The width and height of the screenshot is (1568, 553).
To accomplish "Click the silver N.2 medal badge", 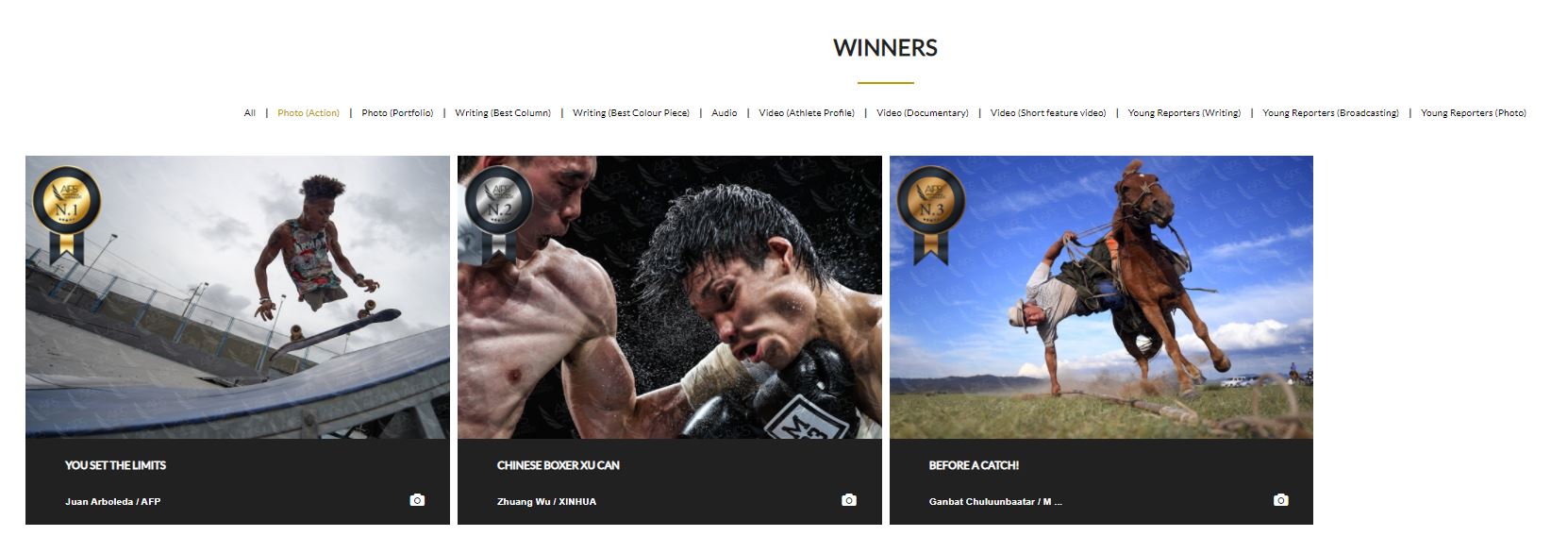I will (499, 214).
